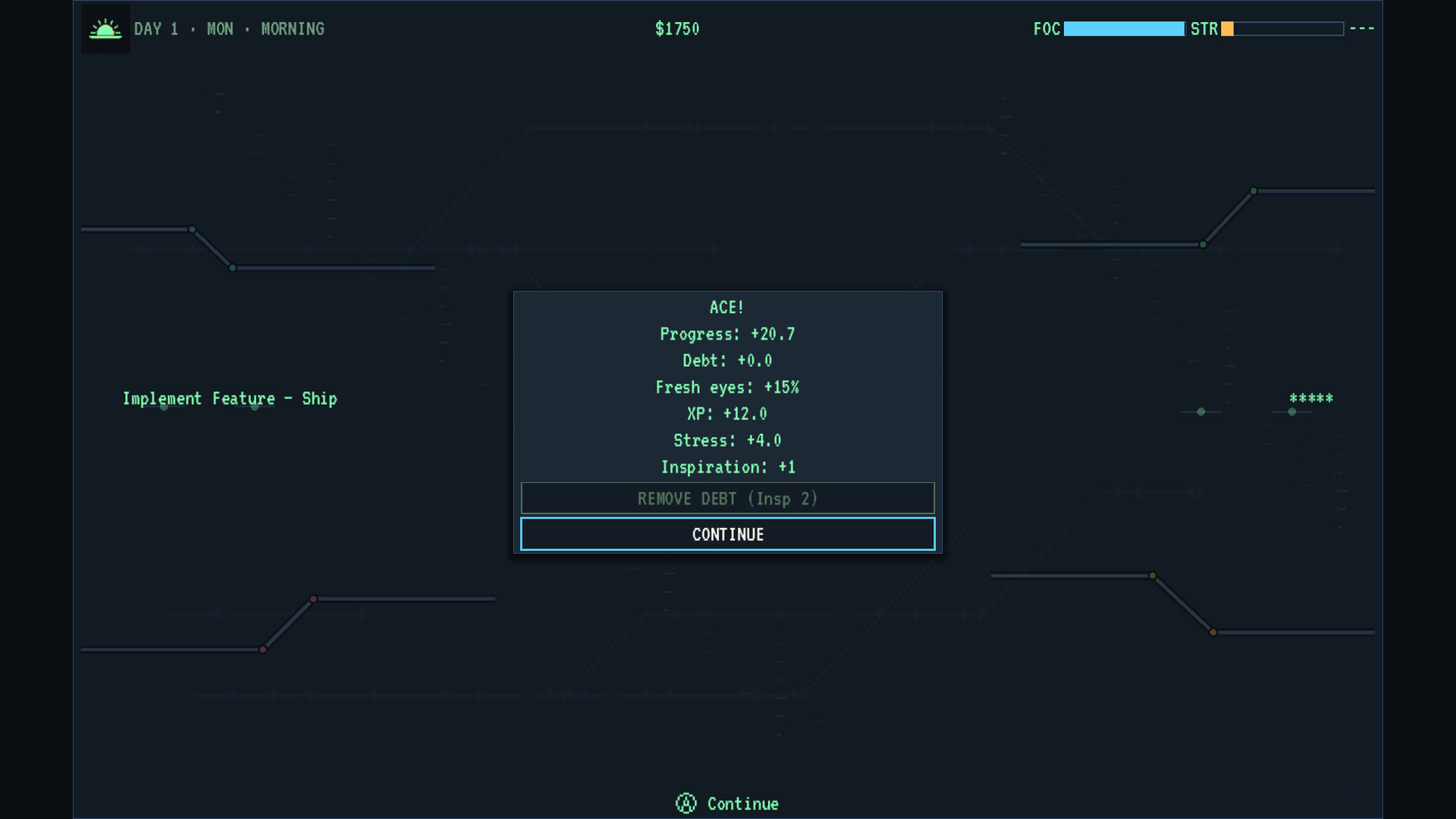1456x819 pixels.
Task: Click the ***** rating text
Action: pos(1311,398)
